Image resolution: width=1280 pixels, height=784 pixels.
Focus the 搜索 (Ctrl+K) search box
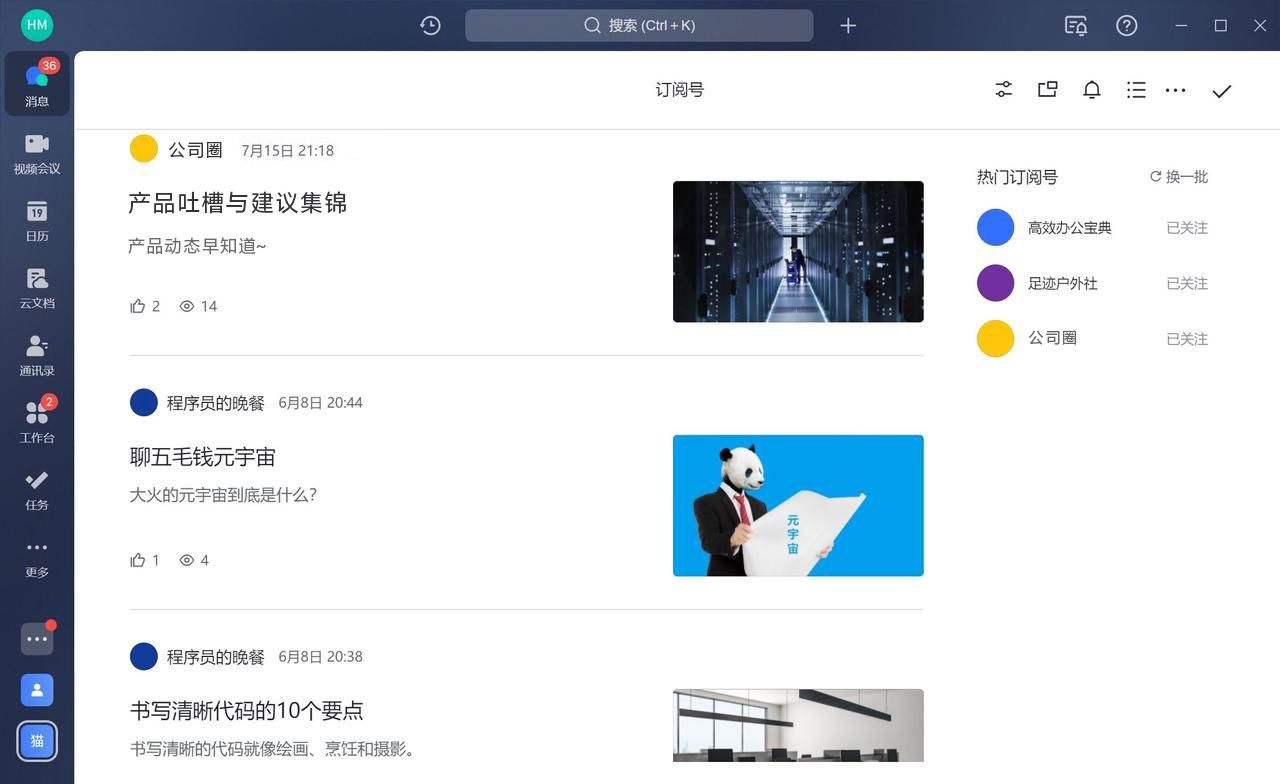pos(639,25)
